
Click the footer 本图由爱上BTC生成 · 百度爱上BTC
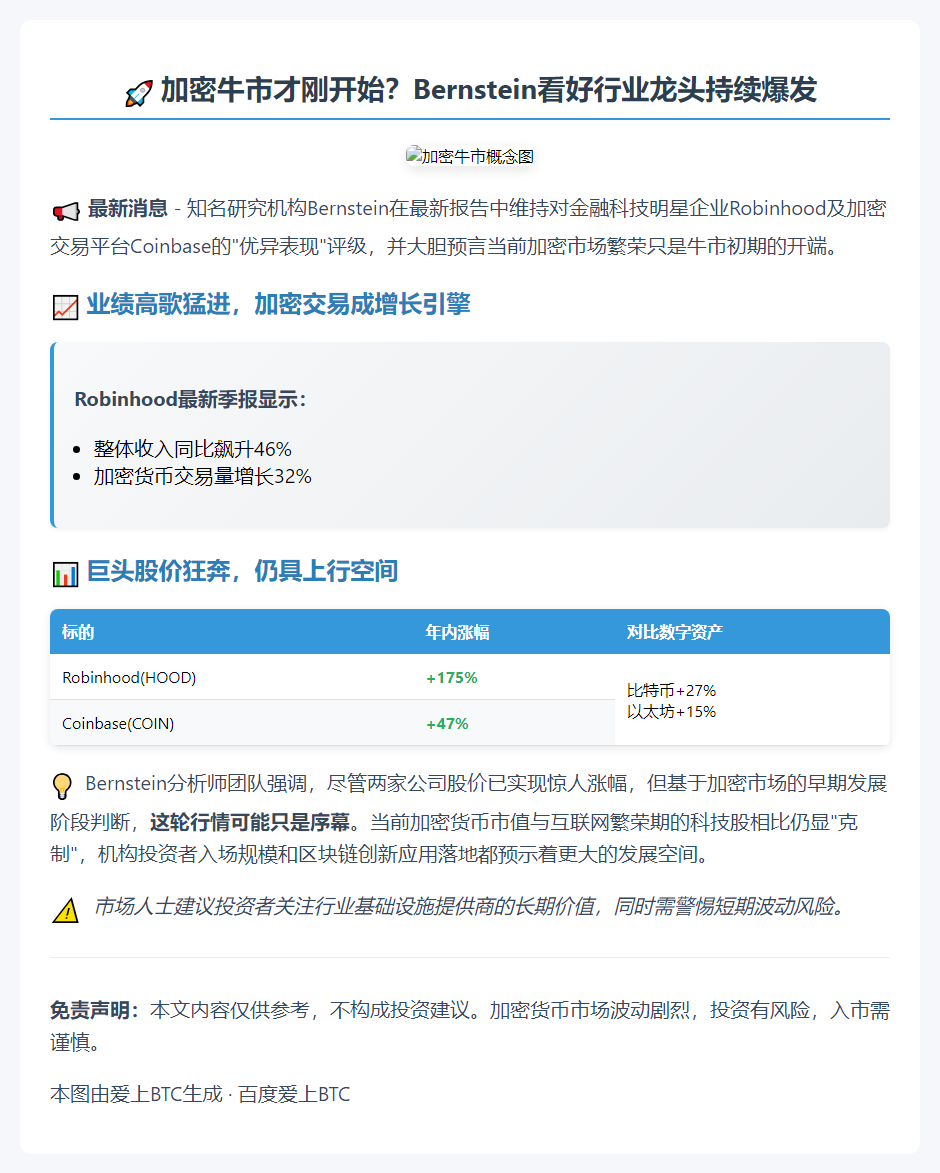point(200,1094)
